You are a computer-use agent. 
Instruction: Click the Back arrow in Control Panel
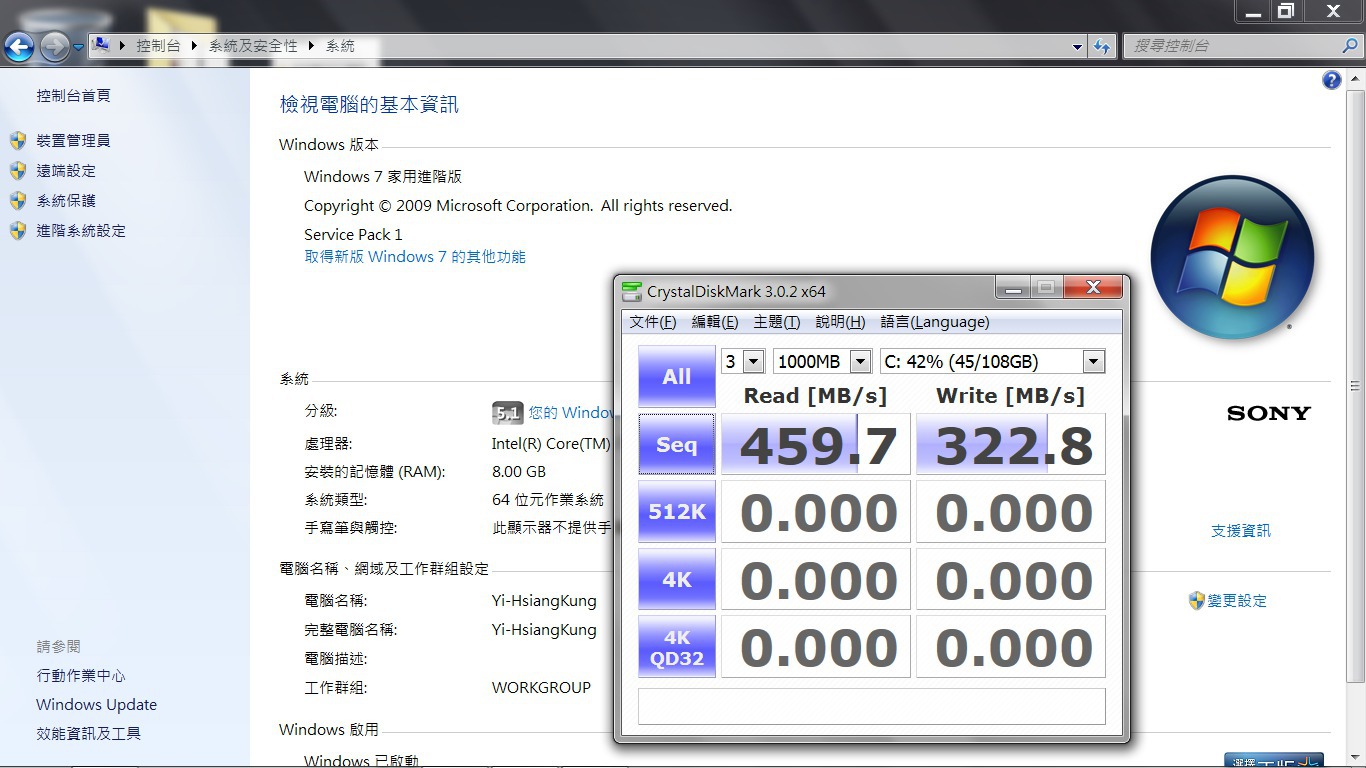pyautogui.click(x=19, y=46)
